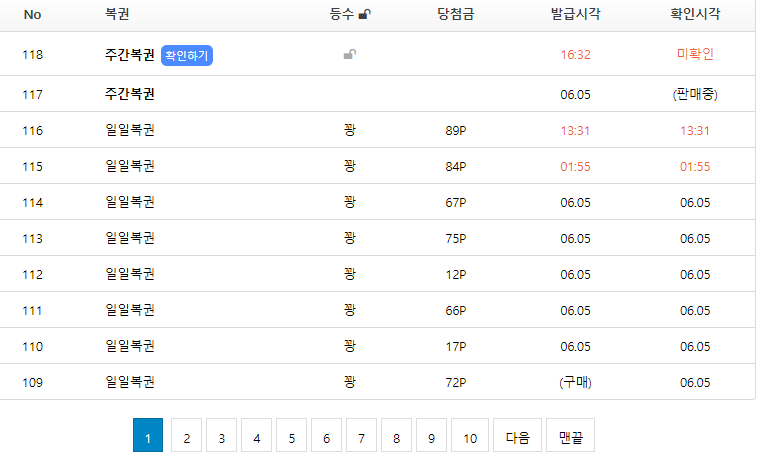Image resolution: width=759 pixels, height=465 pixels.
Task: Click the 89P prize amount
Action: [x=455, y=131]
